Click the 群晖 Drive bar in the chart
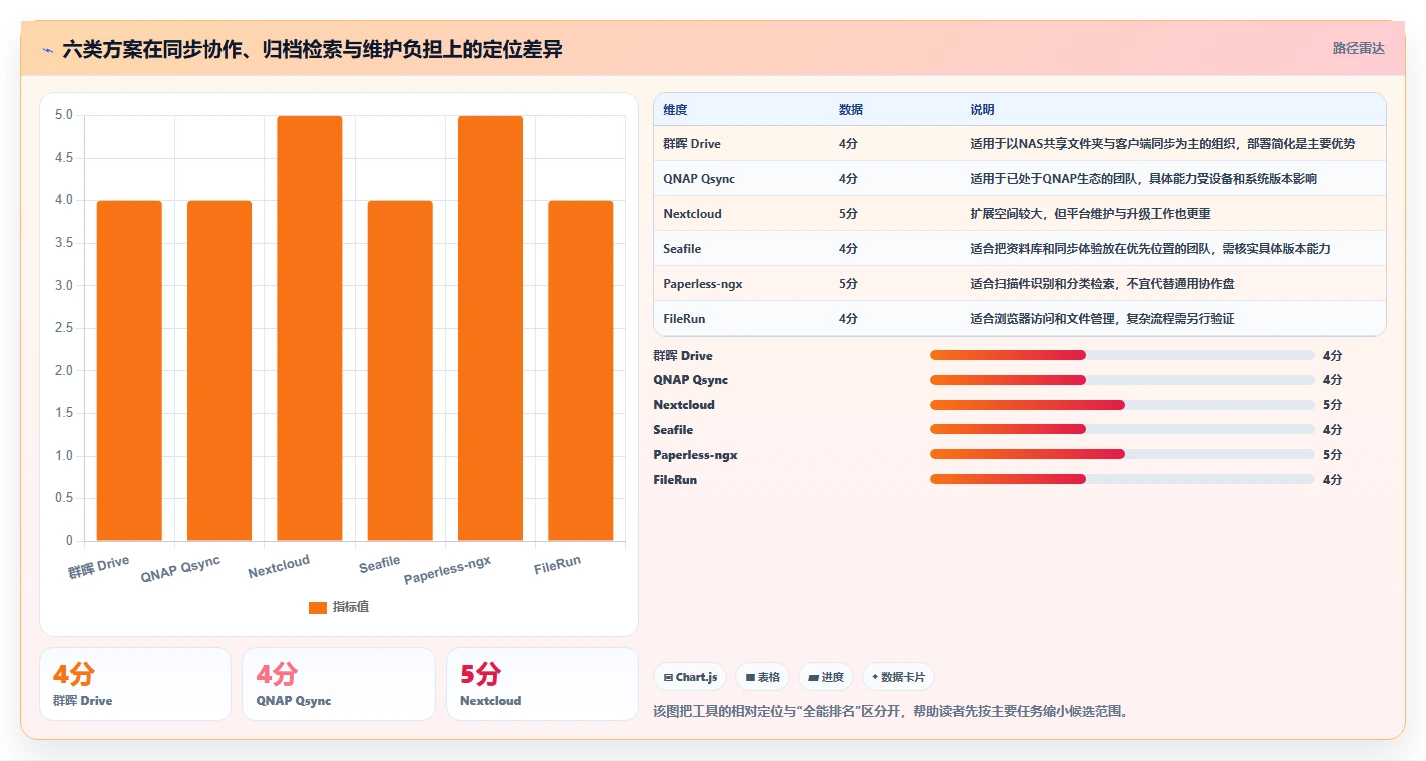1426x761 pixels. [129, 371]
